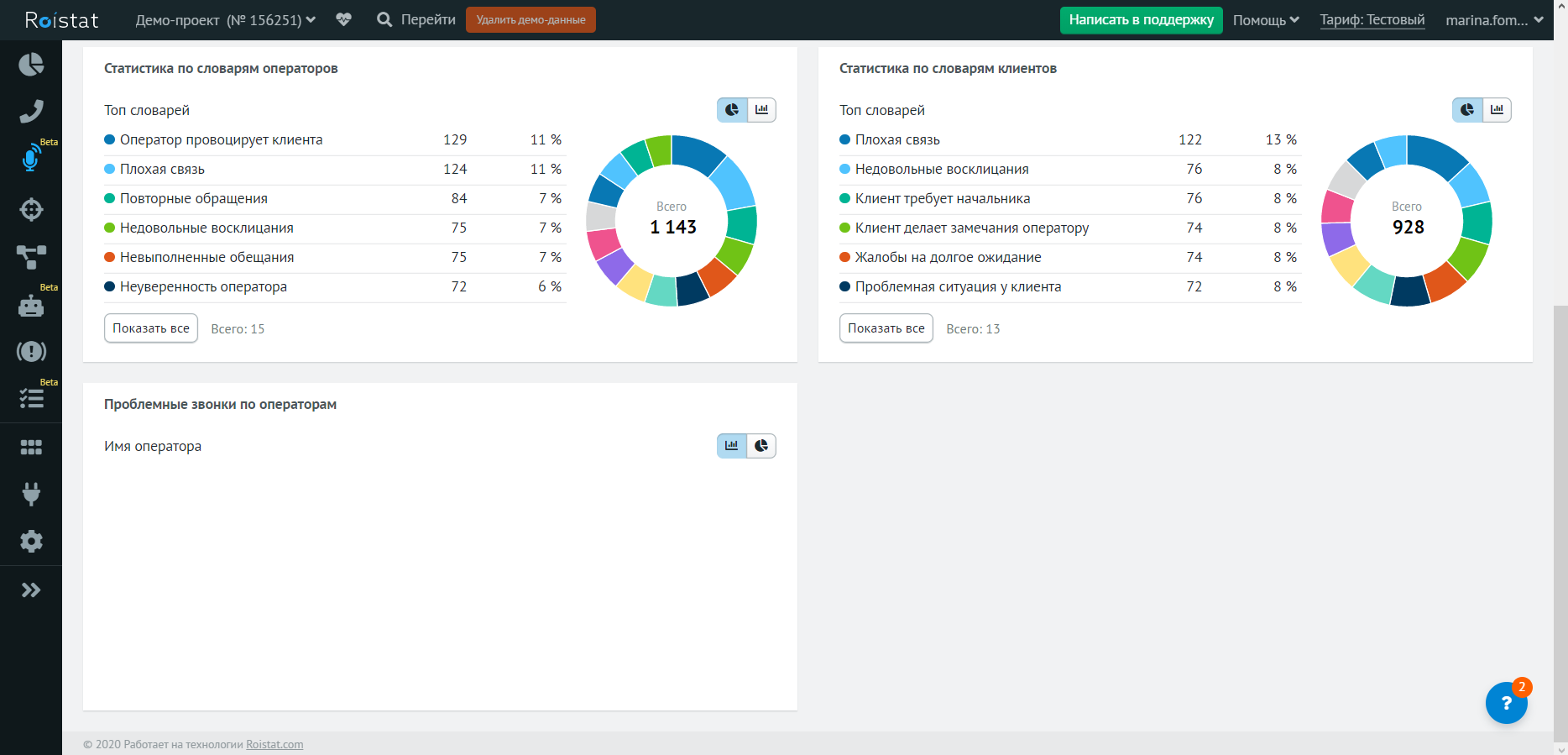
Task: Open the Помощь dropdown menu
Action: click(x=1266, y=20)
